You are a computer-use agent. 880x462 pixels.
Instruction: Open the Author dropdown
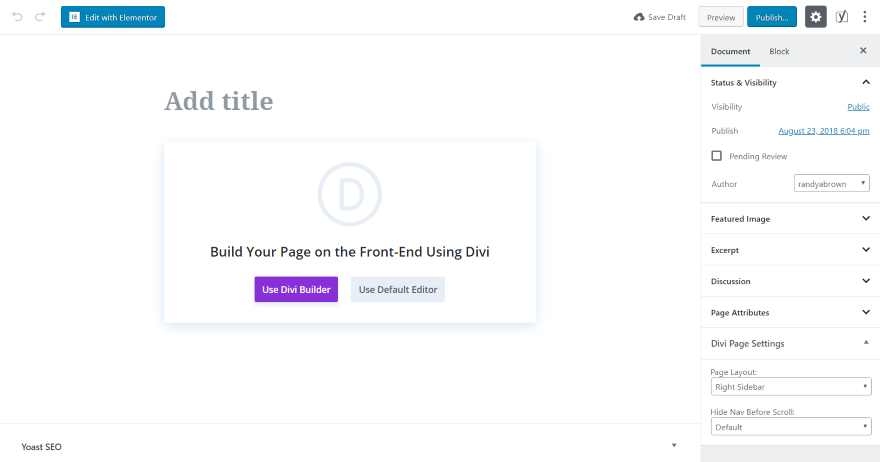tap(831, 184)
